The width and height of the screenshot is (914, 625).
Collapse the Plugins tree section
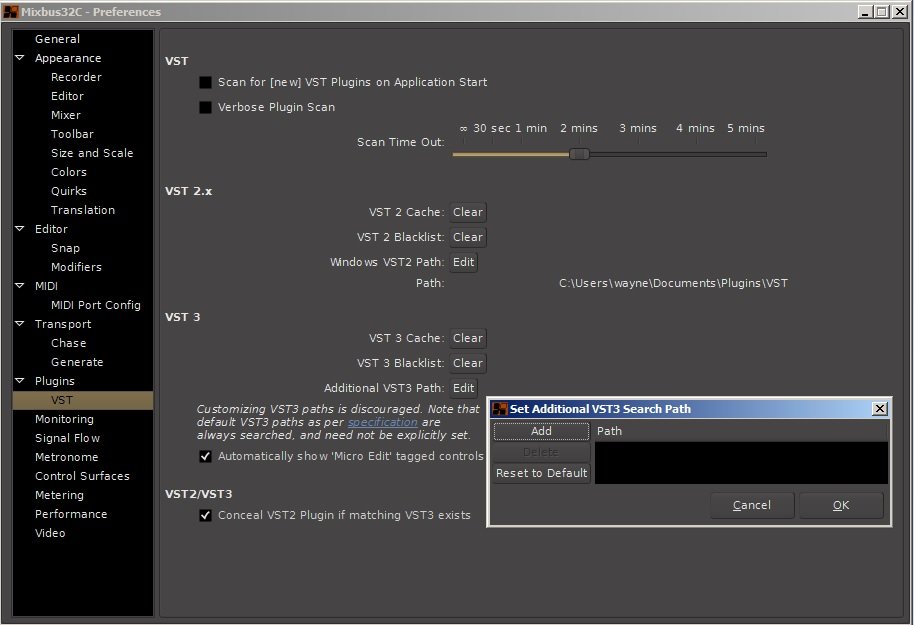[x=20, y=381]
